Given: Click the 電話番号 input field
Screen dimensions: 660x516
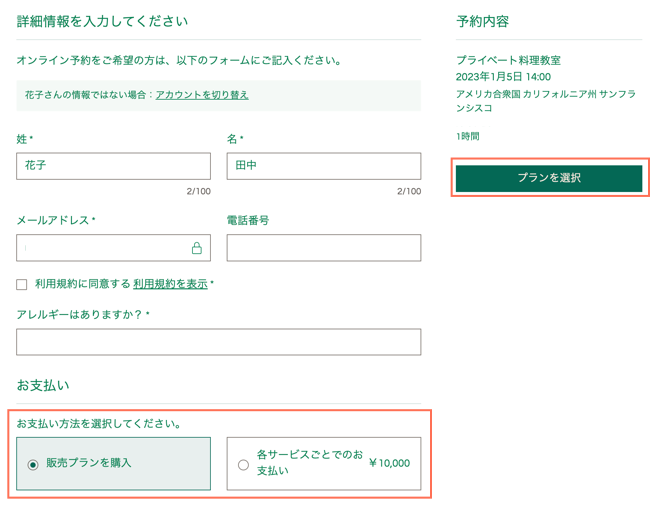Looking at the screenshot, I should [x=324, y=248].
